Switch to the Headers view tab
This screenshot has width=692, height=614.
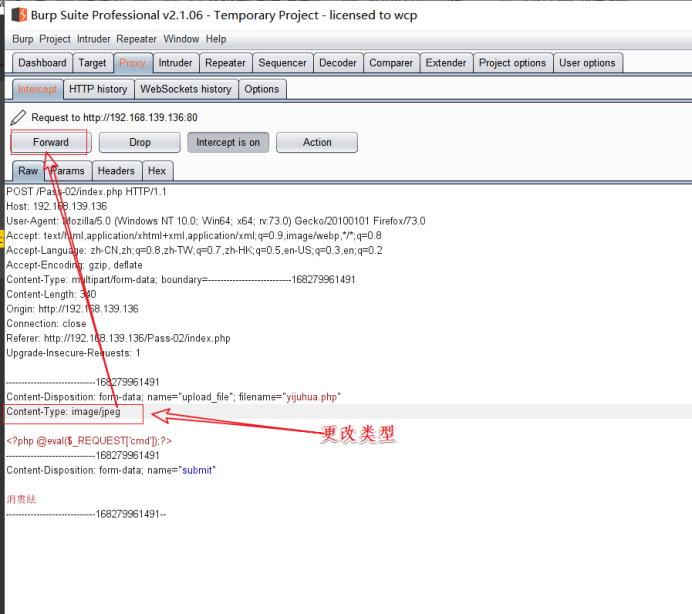point(116,171)
